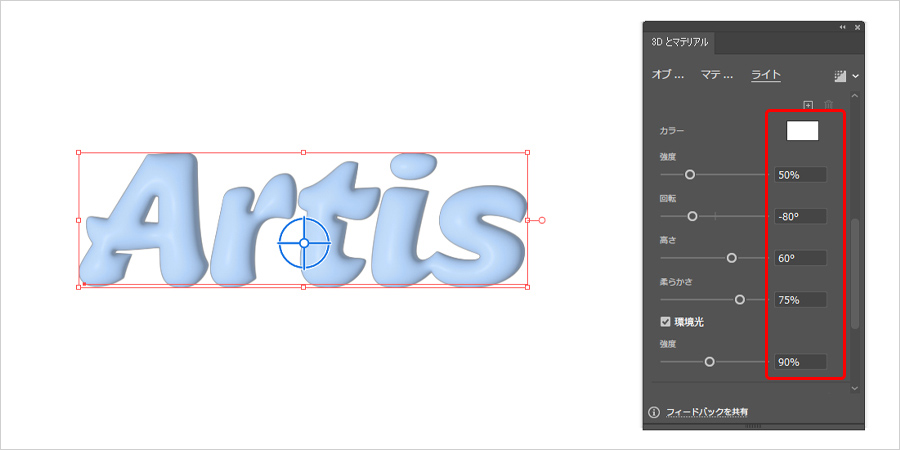Switch to the マテ... tab
Screen dimensions: 900x450
coord(717,75)
